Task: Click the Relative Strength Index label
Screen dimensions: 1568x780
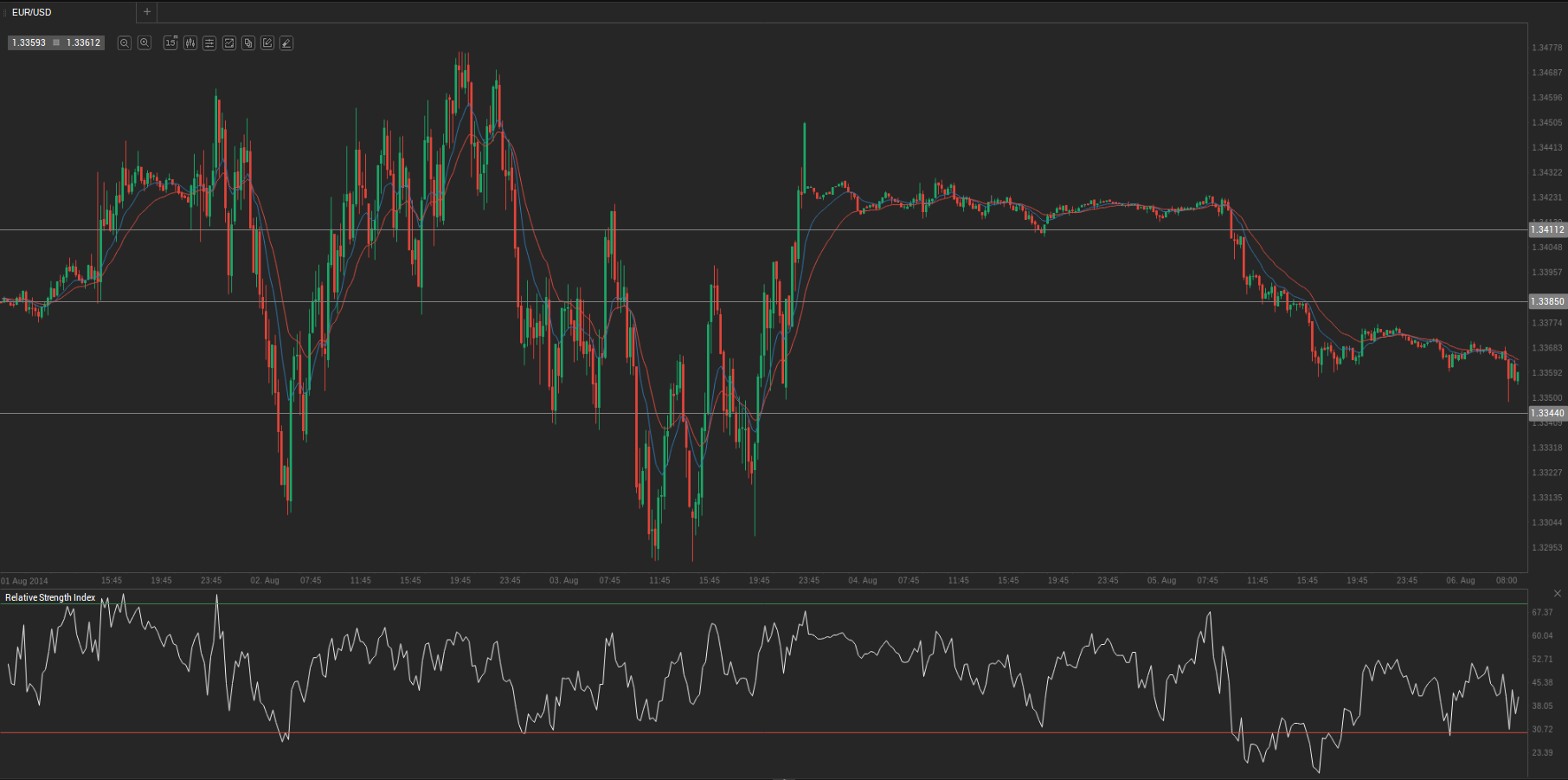Action: pos(50,597)
